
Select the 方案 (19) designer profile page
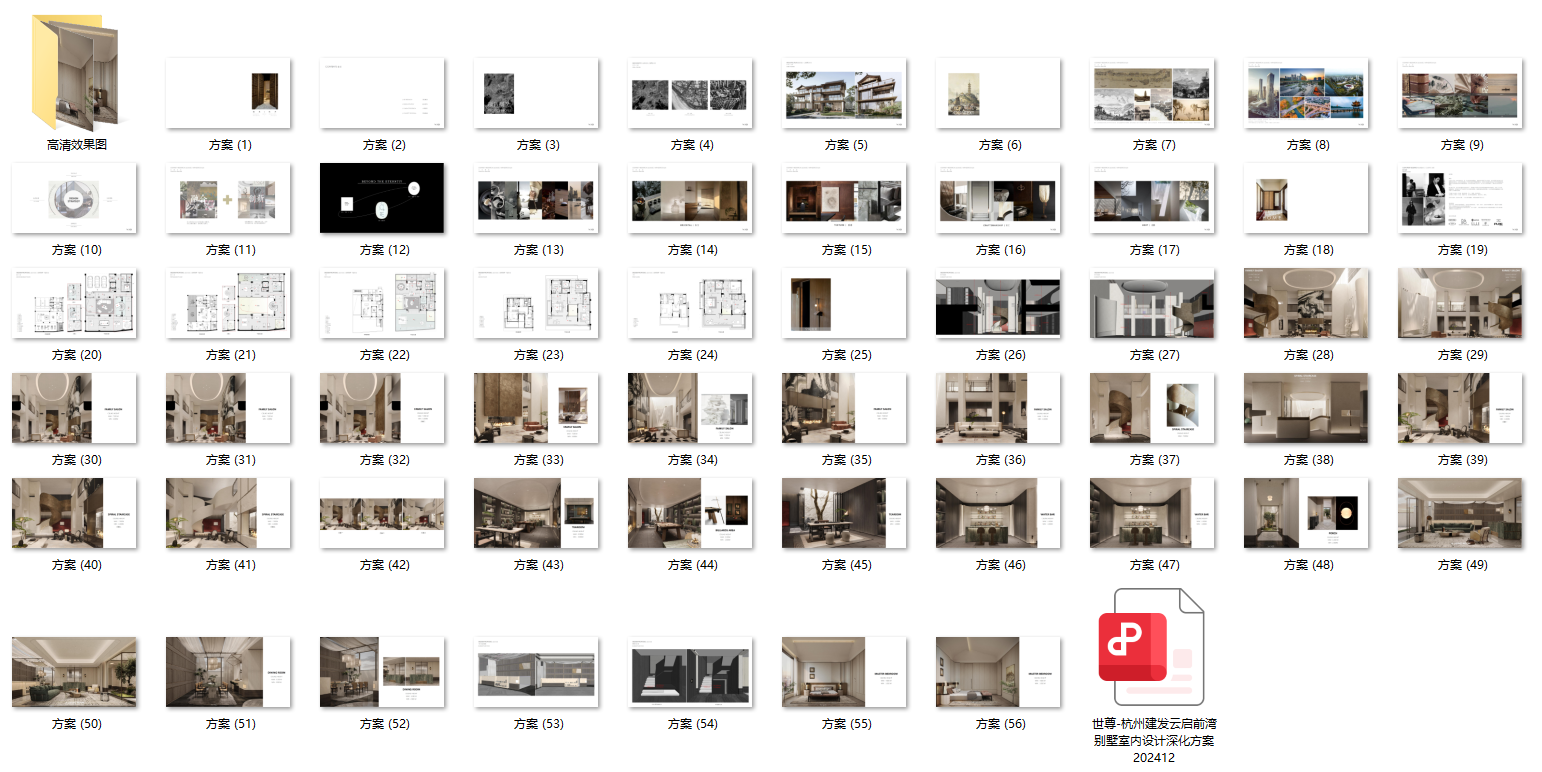tap(1460, 198)
